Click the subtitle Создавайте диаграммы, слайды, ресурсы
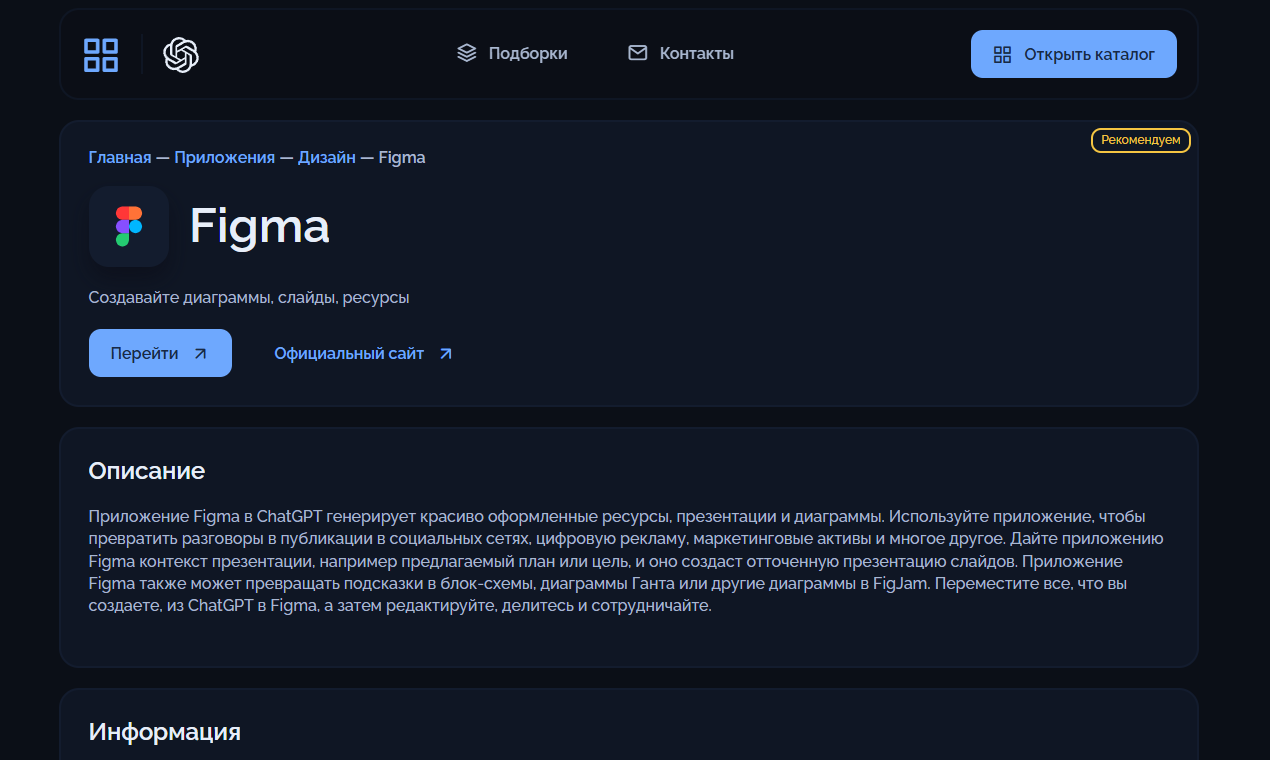The image size is (1270, 760). coord(249,298)
